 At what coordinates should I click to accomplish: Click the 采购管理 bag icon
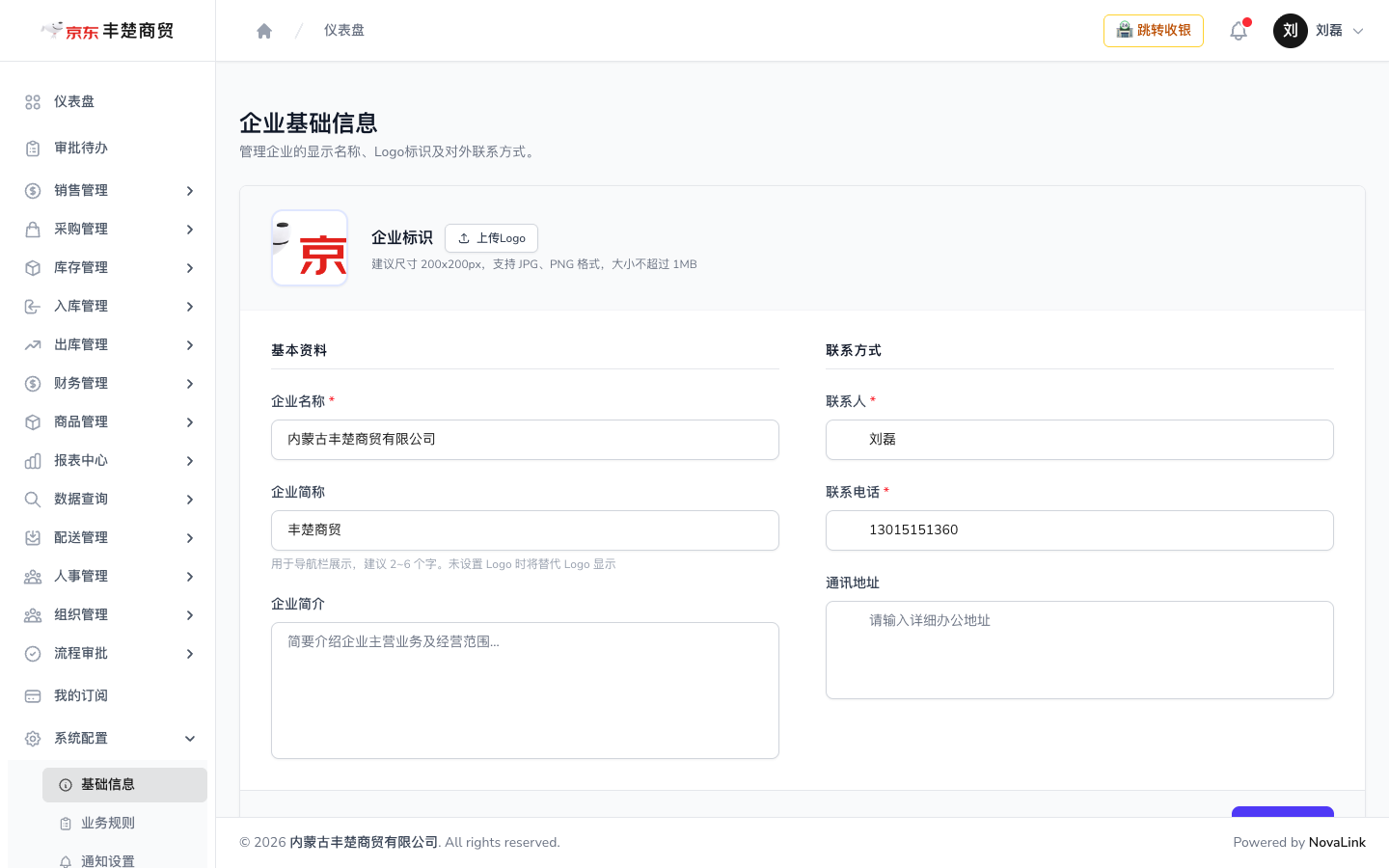pos(33,230)
